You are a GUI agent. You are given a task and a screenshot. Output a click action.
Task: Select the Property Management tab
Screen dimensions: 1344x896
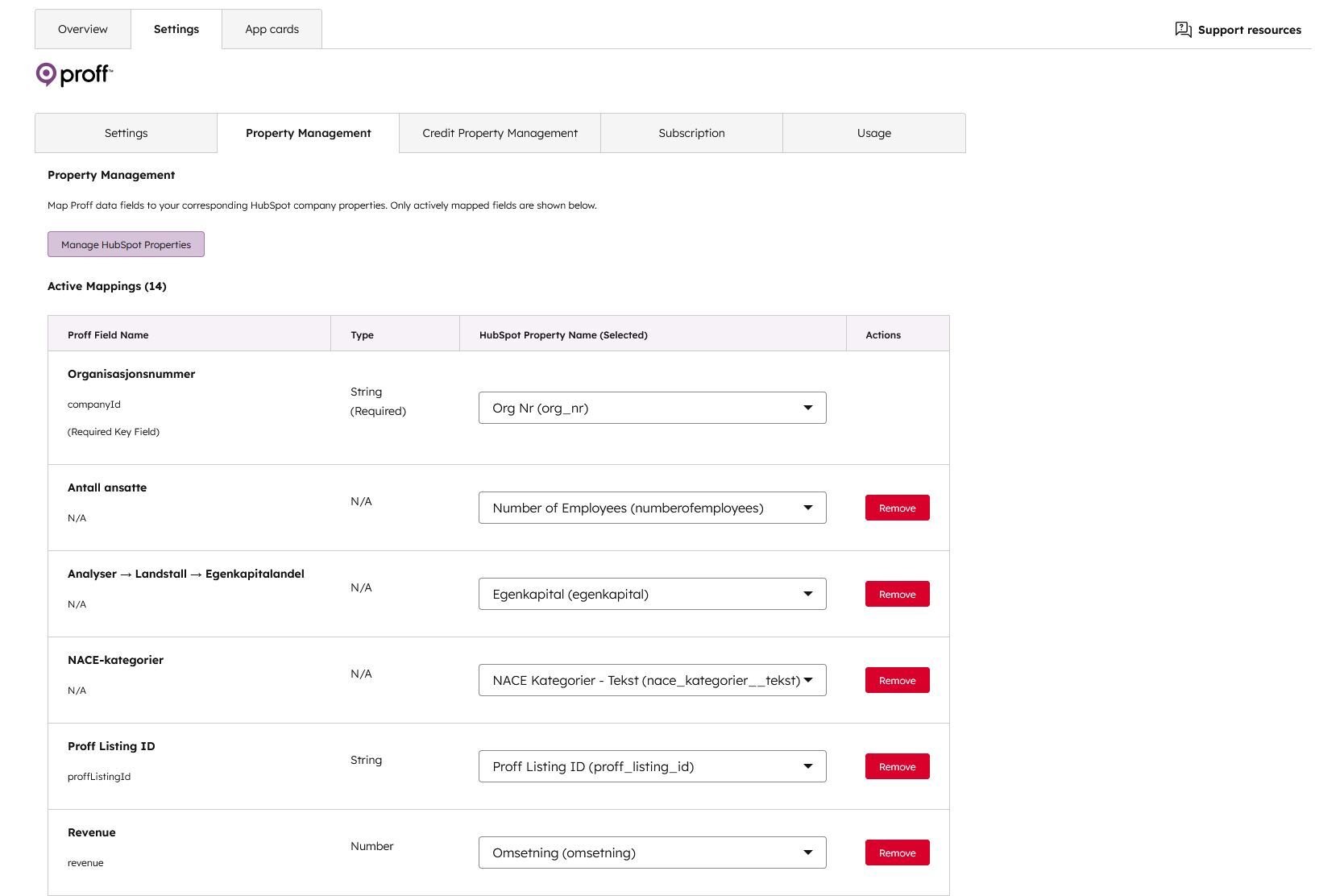coord(309,133)
